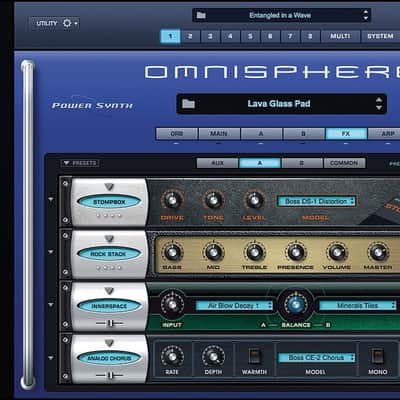Bypass the ROCK STACK effect unit

coord(109,254)
